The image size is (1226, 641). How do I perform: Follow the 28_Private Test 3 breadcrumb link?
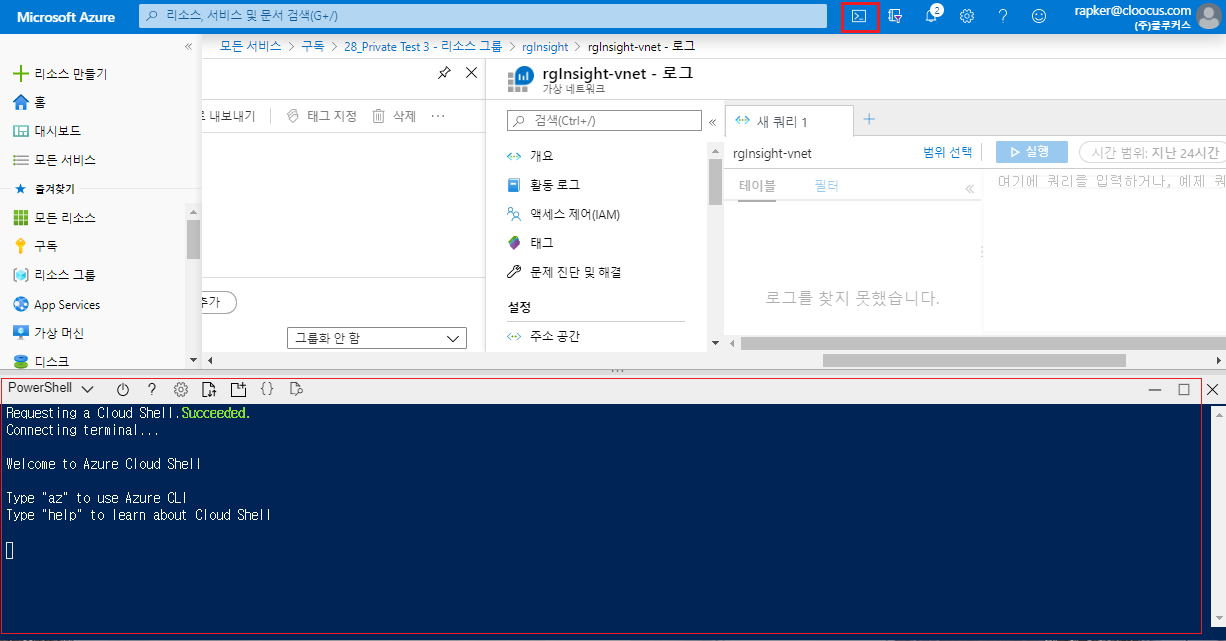[x=423, y=46]
